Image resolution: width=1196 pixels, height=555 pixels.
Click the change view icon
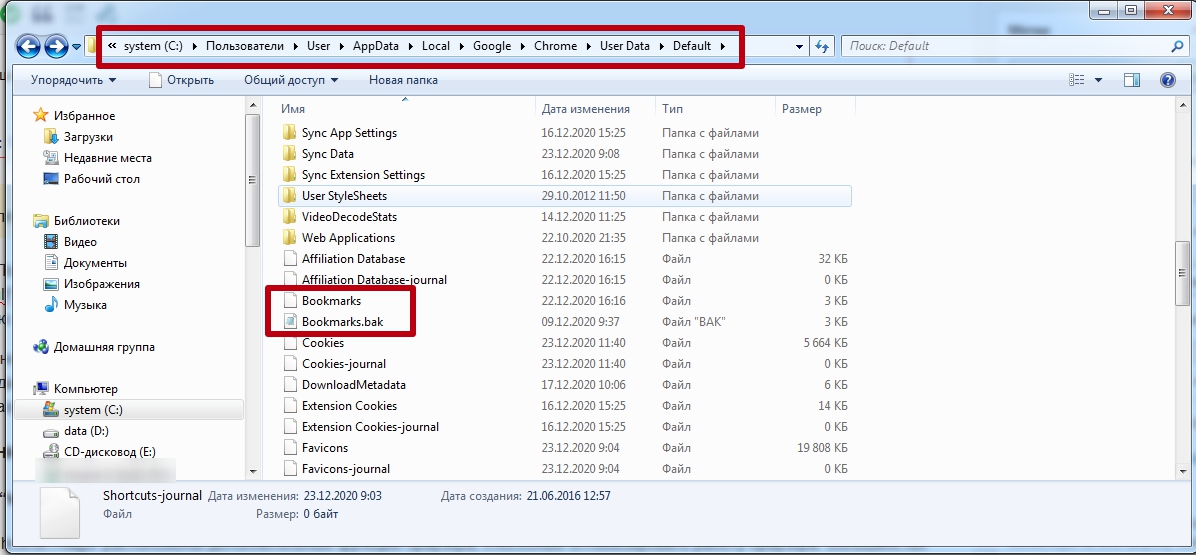click(x=1077, y=80)
